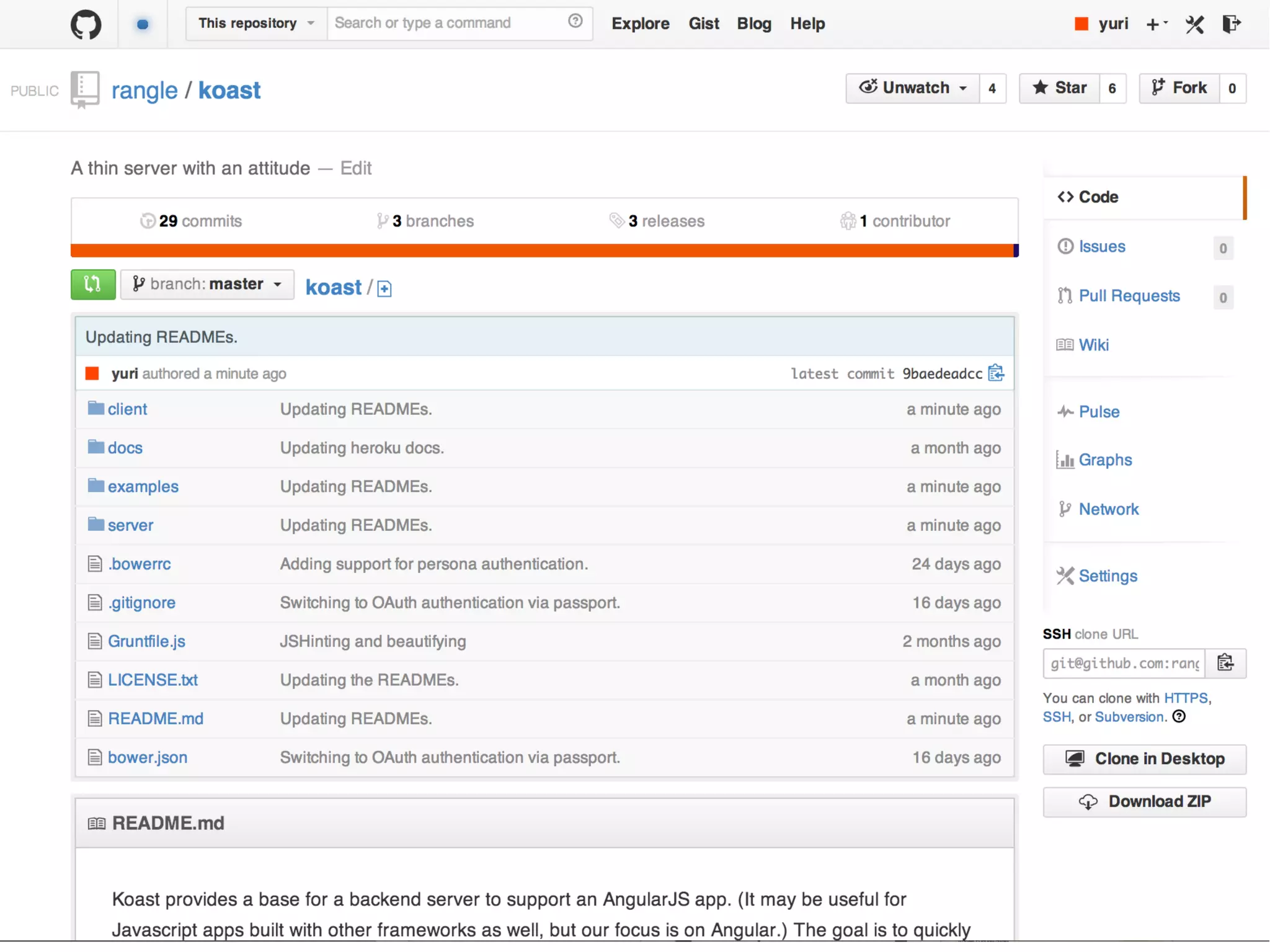Viewport: 1270px width, 952px height.
Task: Open search help question mark icon
Action: pyautogui.click(x=575, y=22)
